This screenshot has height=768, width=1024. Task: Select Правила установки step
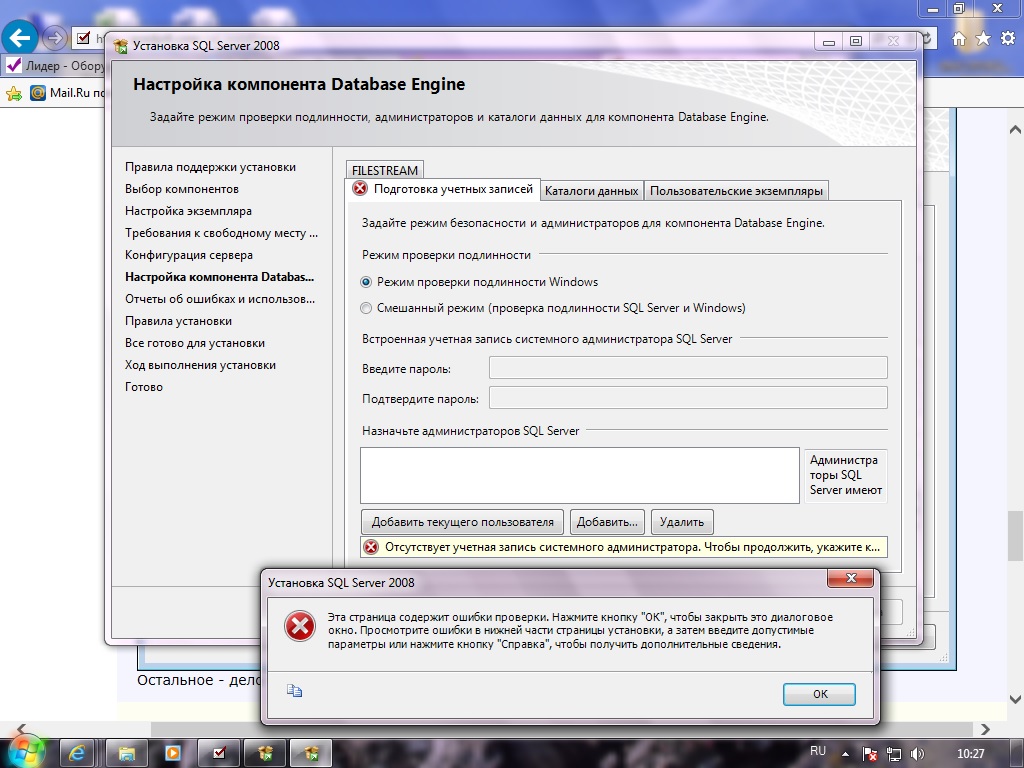click(x=178, y=321)
